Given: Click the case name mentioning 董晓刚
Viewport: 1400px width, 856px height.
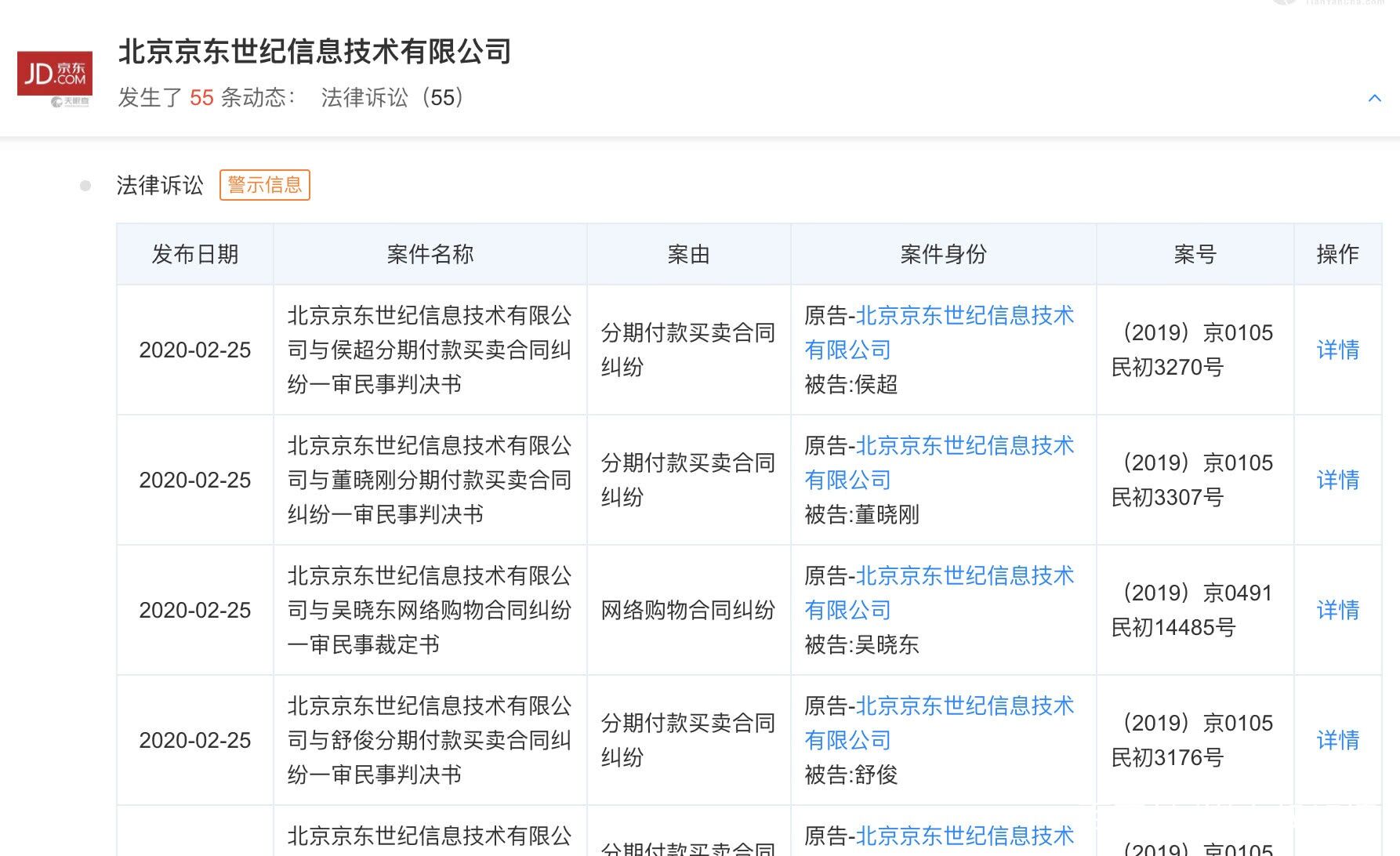Looking at the screenshot, I should (430, 480).
